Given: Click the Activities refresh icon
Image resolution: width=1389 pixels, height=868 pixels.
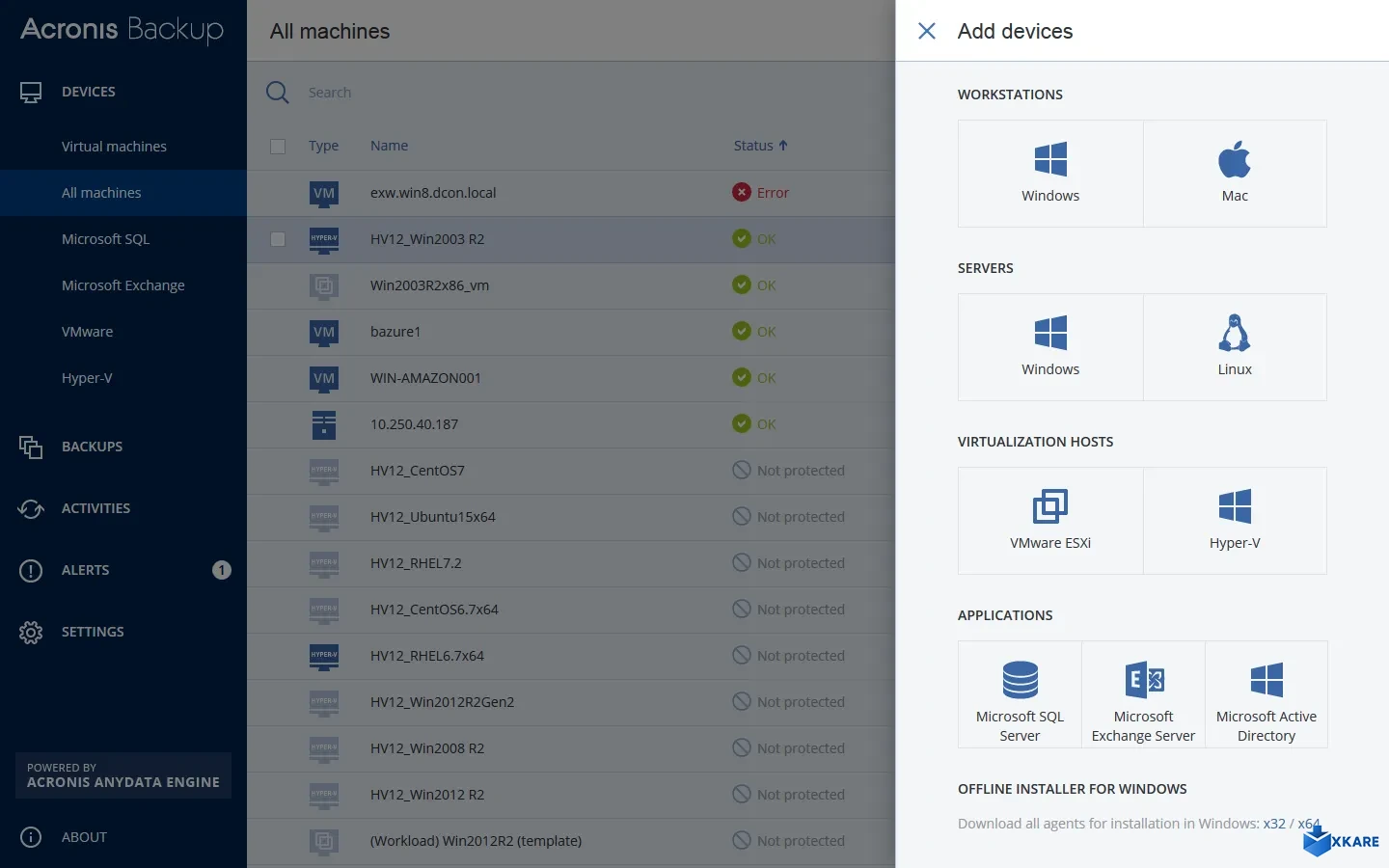Looking at the screenshot, I should click(31, 508).
